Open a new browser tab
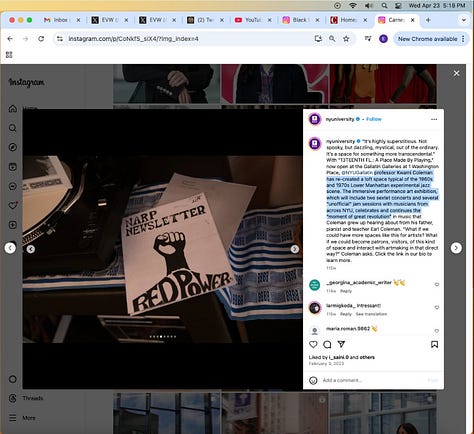 click(x=428, y=20)
